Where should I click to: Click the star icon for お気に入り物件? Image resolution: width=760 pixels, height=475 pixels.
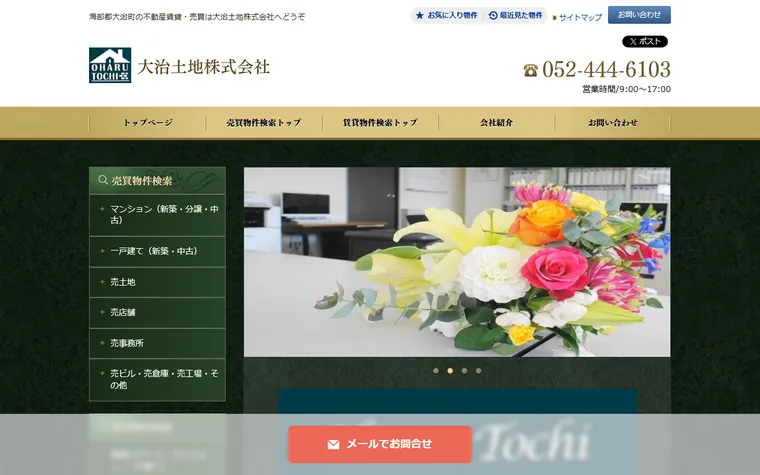pyautogui.click(x=420, y=16)
